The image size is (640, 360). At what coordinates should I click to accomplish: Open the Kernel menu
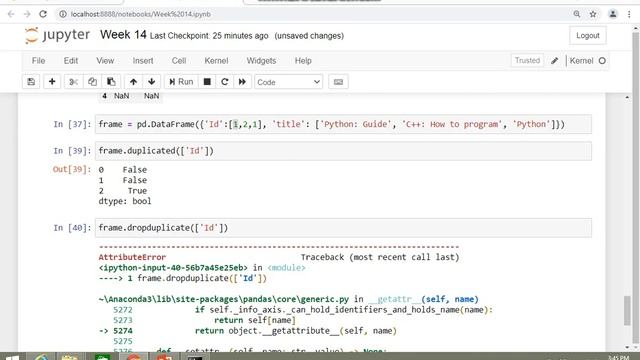pyautogui.click(x=216, y=61)
